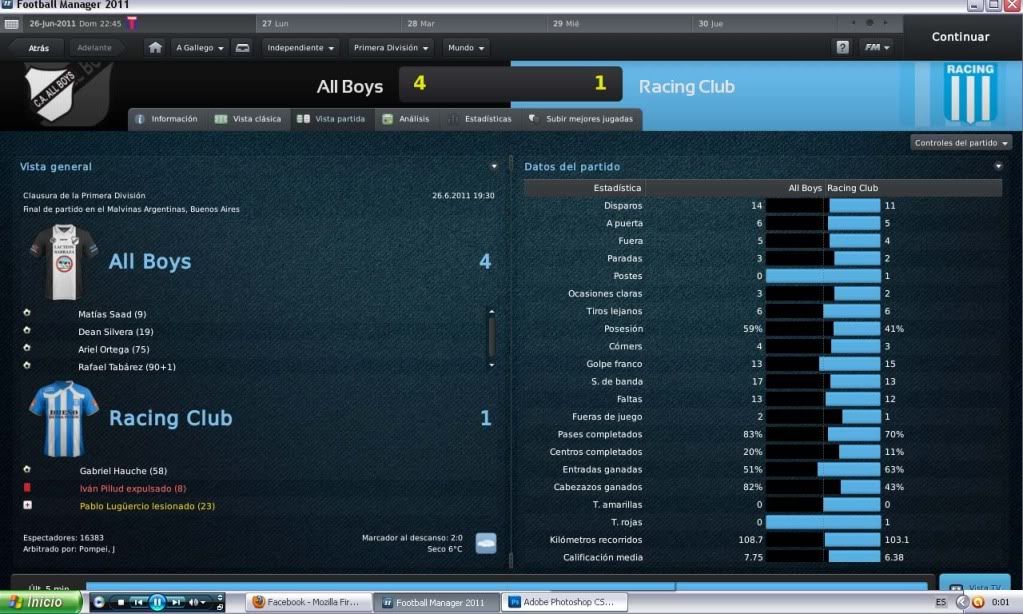Click the Racing Club crest
This screenshot has height=614, width=1023.
pyautogui.click(x=970, y=93)
